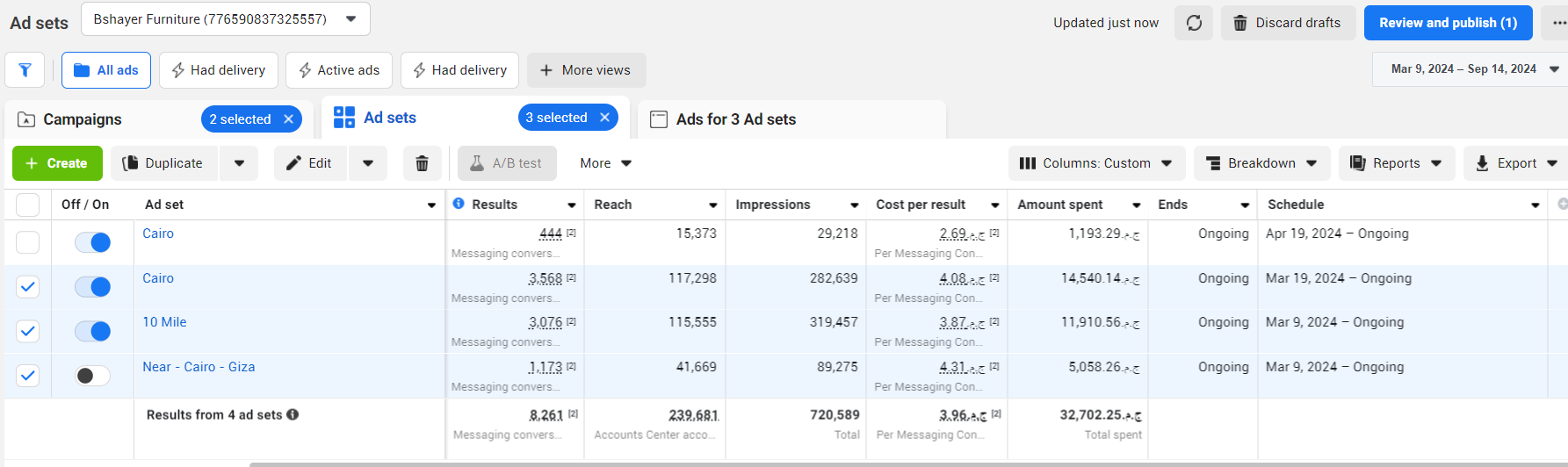Turn on the Near - Cairo - Giza ad set
The width and height of the screenshot is (1568, 467).
92,376
